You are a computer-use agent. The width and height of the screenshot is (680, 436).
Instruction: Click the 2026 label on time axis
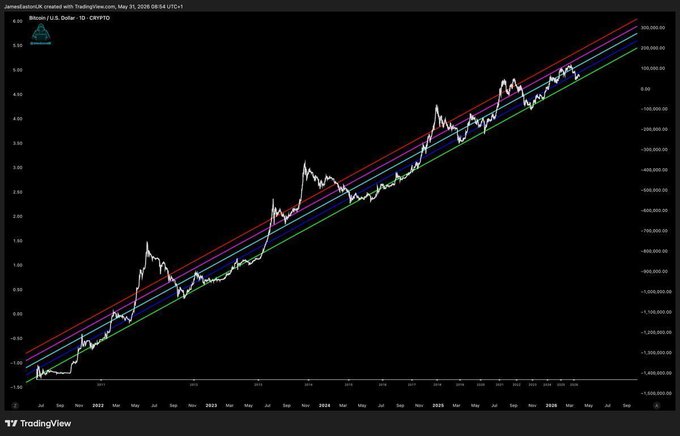click(x=551, y=406)
